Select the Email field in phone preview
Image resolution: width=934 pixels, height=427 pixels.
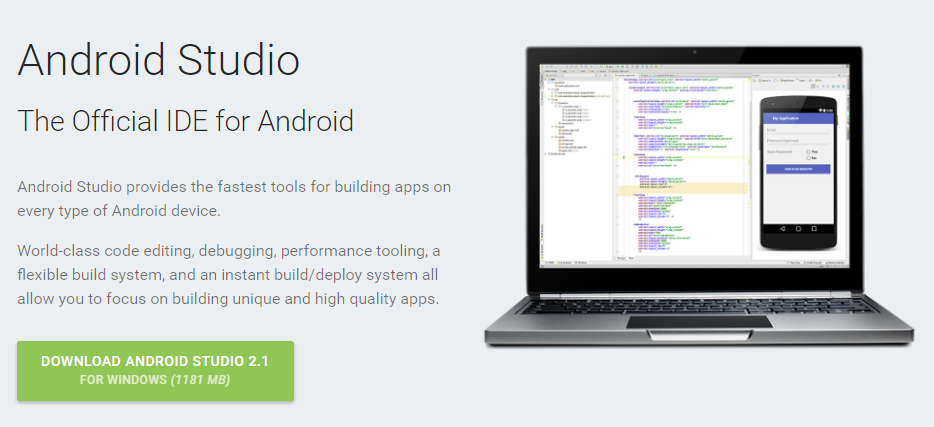pyautogui.click(x=798, y=130)
